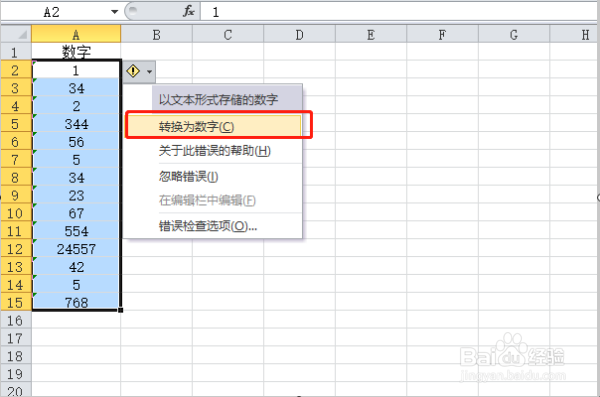Open the error smart tag dropdown arrow
This screenshot has width=600, height=397.
[149, 72]
